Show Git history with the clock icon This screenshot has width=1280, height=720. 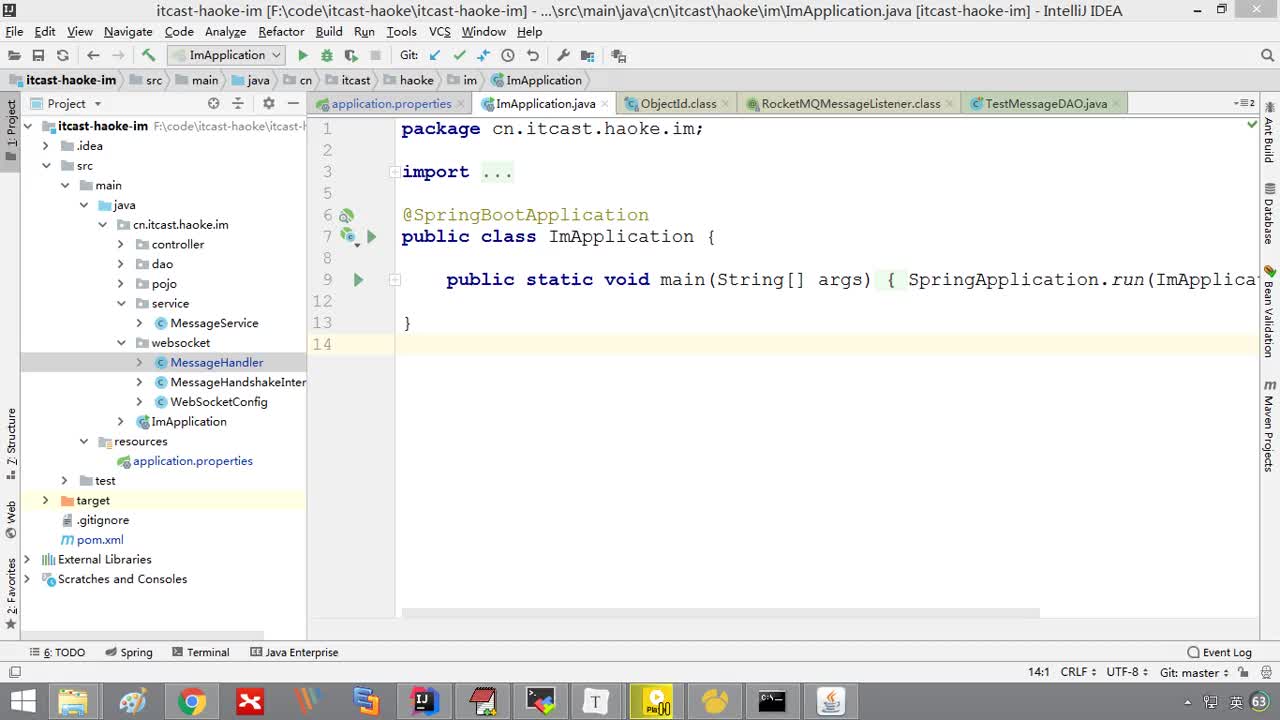click(508, 56)
